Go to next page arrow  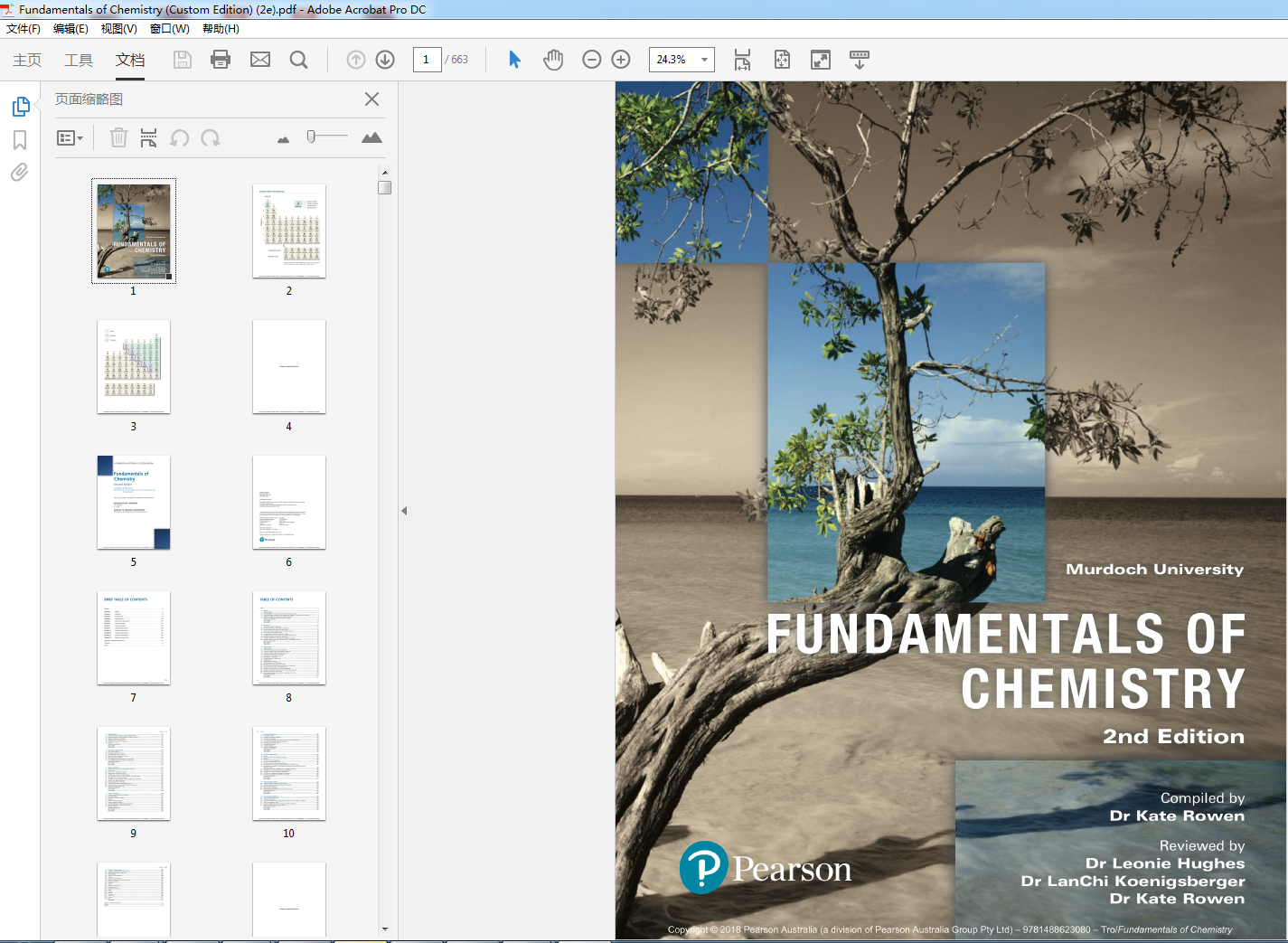coord(385,60)
